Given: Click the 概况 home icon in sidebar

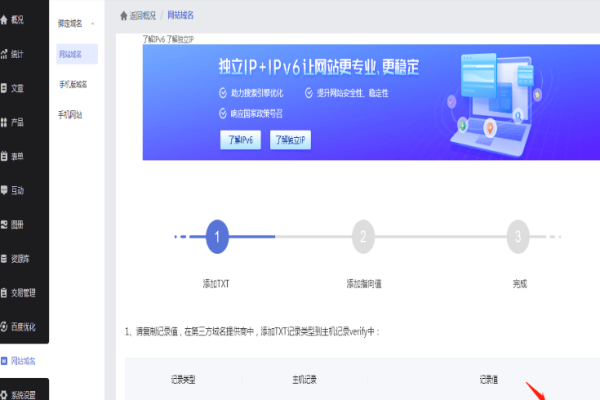Looking at the screenshot, I should (x=4, y=20).
